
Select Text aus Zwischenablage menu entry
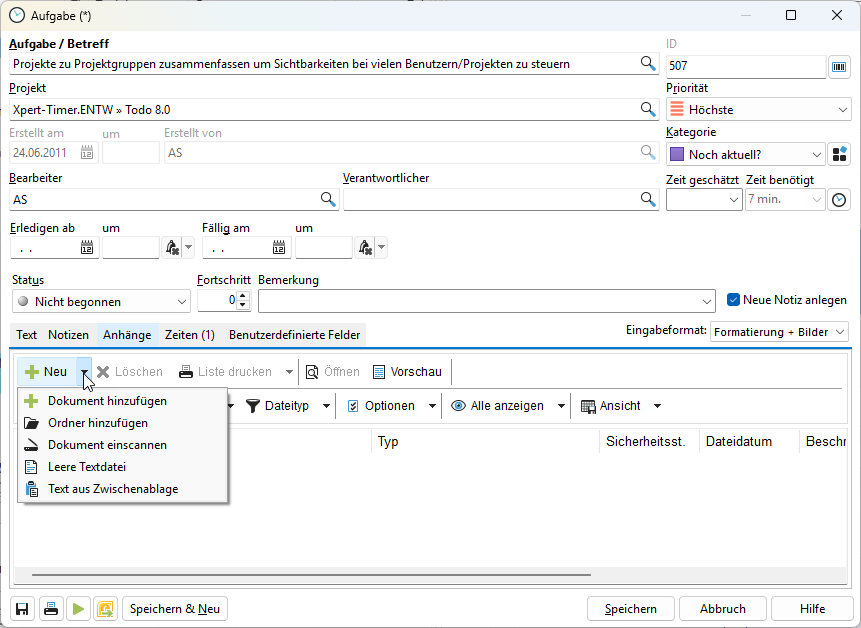(x=113, y=489)
